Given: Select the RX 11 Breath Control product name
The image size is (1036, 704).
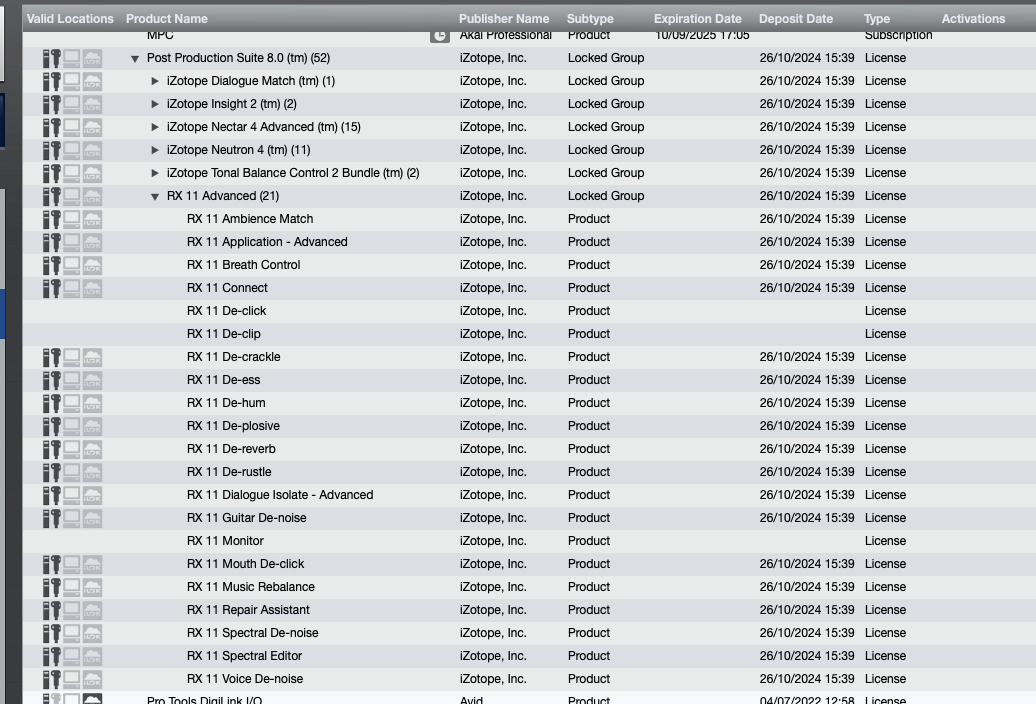Looking at the screenshot, I should [243, 265].
